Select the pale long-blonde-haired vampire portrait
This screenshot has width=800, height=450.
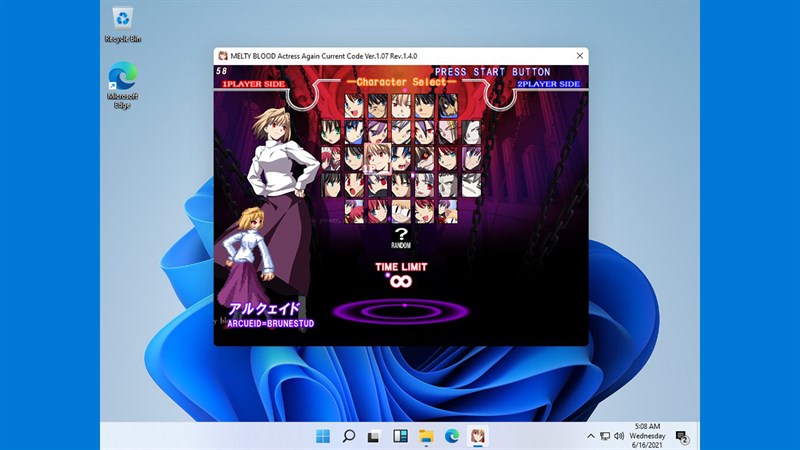pyautogui.click(x=448, y=132)
